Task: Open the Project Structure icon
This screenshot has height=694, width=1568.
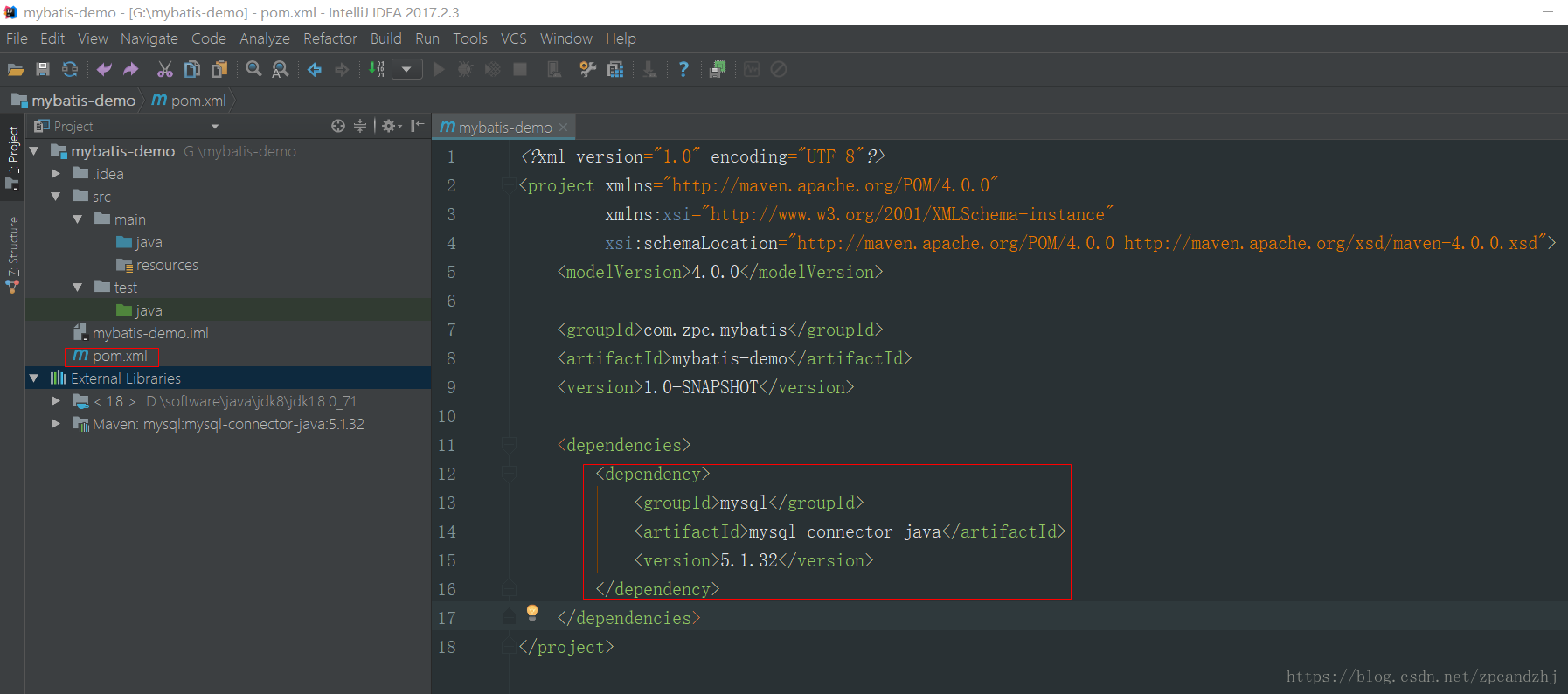Action: [x=615, y=69]
